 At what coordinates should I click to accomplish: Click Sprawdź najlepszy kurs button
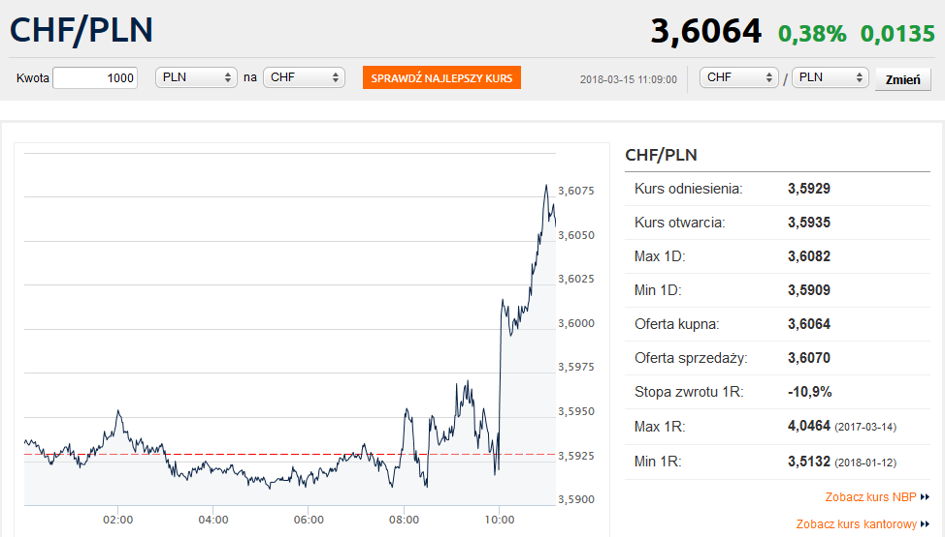pyautogui.click(x=442, y=78)
